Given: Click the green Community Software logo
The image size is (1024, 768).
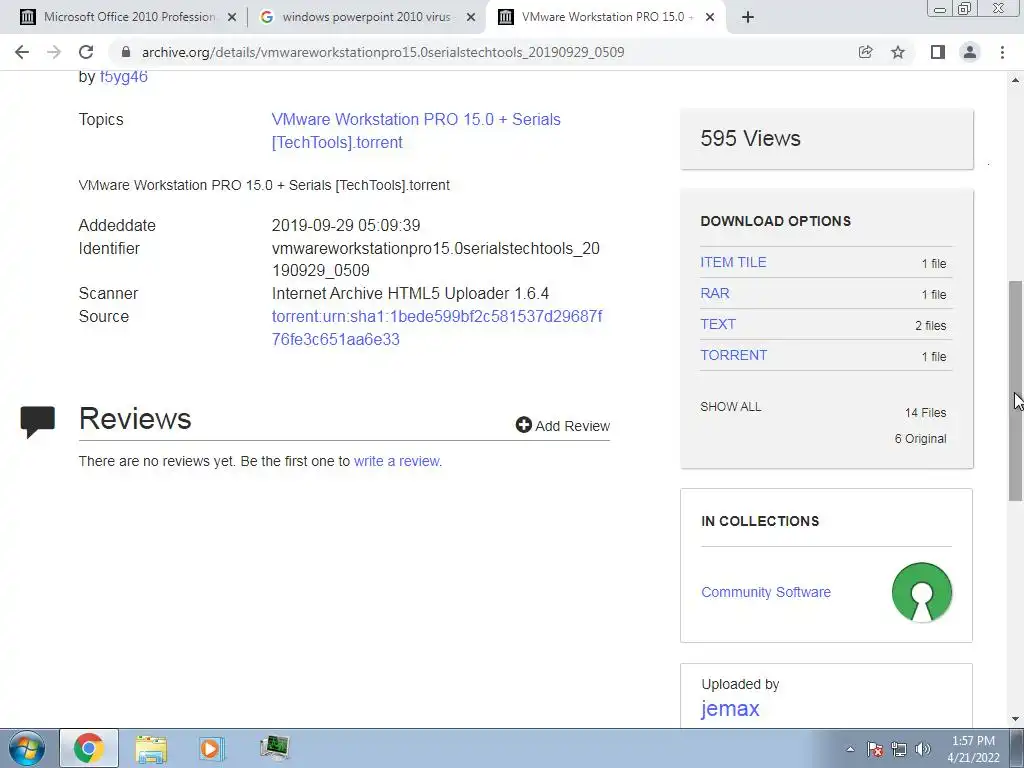Looking at the screenshot, I should [x=921, y=592].
